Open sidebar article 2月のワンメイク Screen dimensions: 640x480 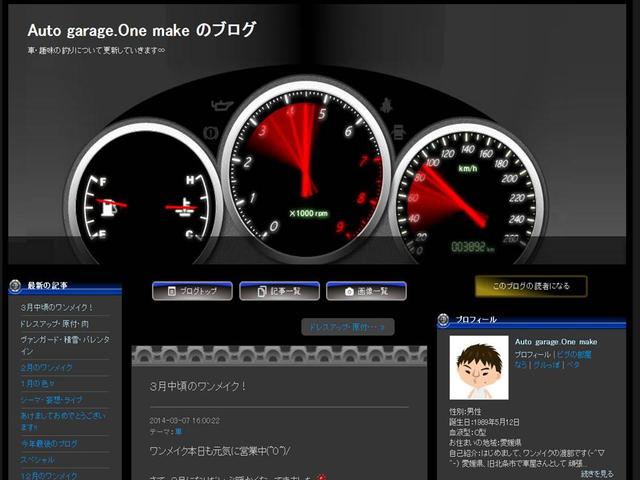pyautogui.click(x=47, y=368)
